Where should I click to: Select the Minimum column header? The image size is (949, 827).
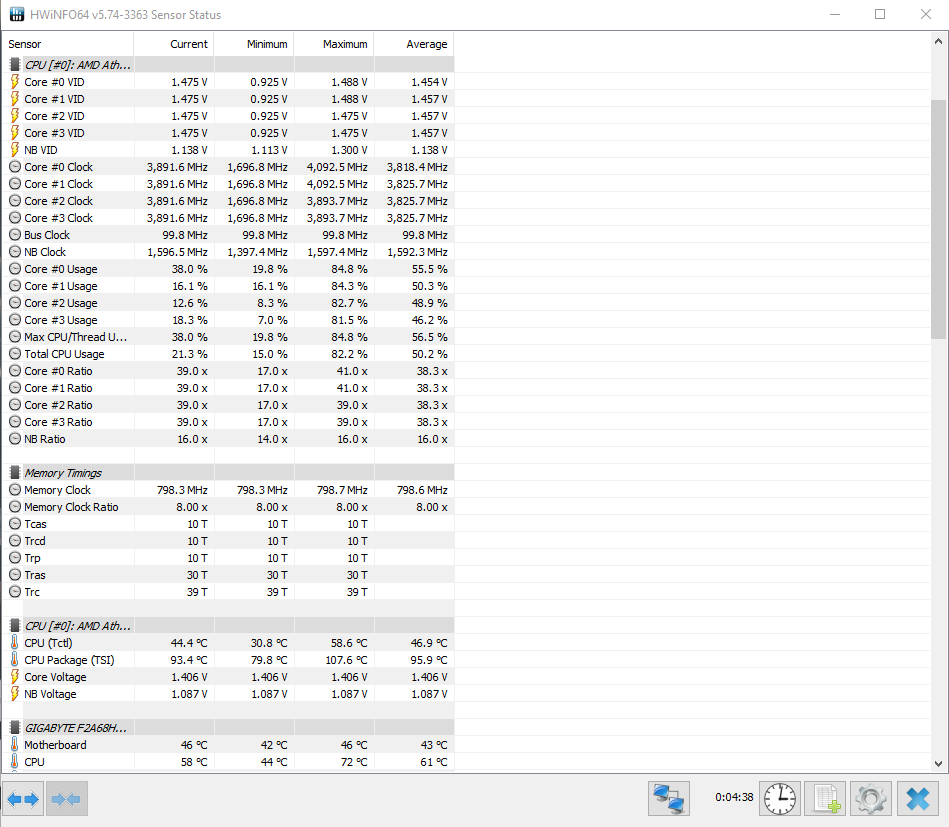pyautogui.click(x=254, y=44)
